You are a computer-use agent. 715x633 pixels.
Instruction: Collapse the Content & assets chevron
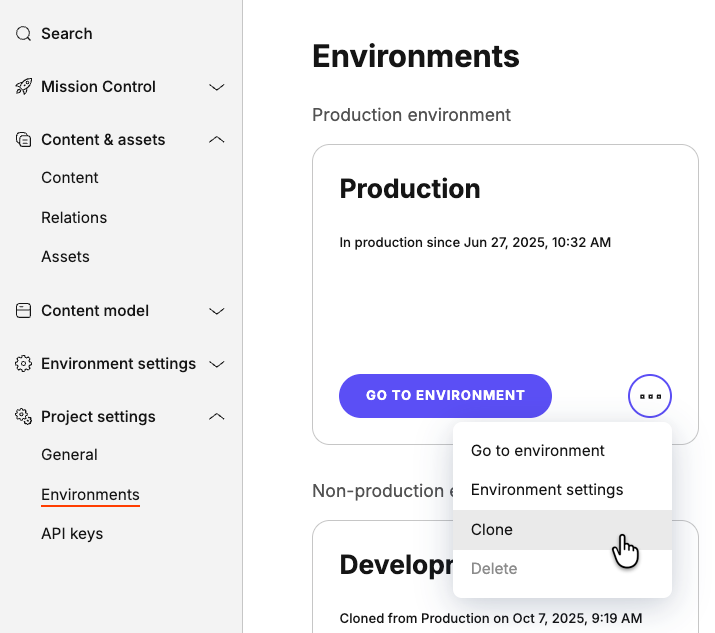click(x=217, y=140)
